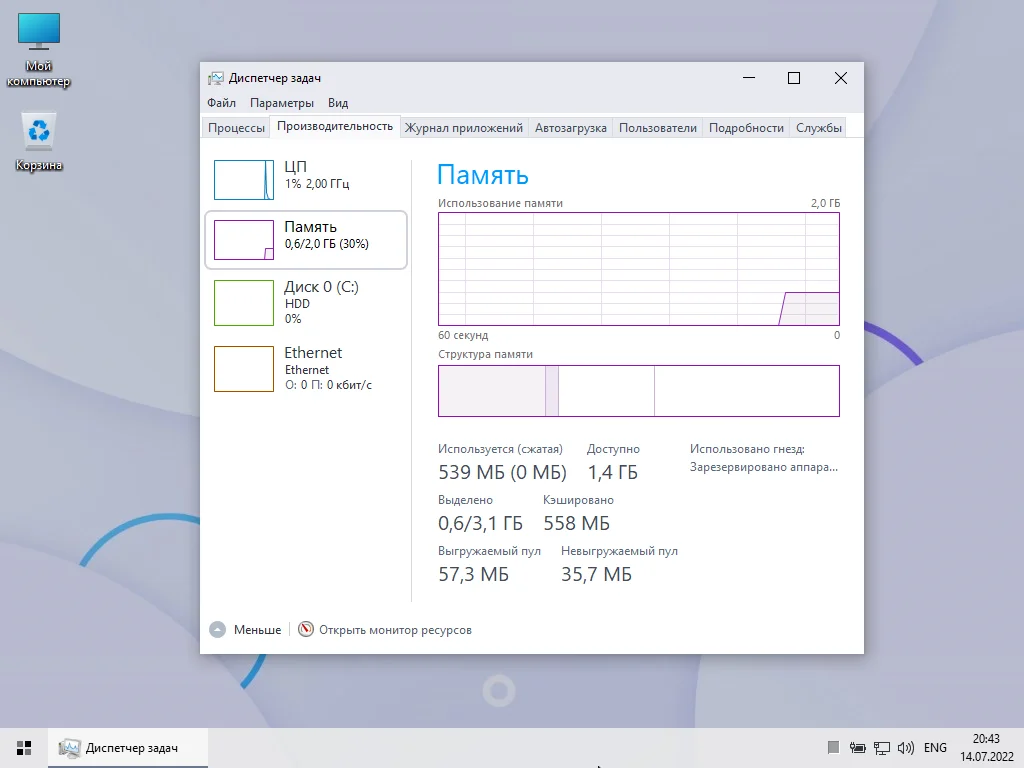Open the Параметры menu

[281, 103]
